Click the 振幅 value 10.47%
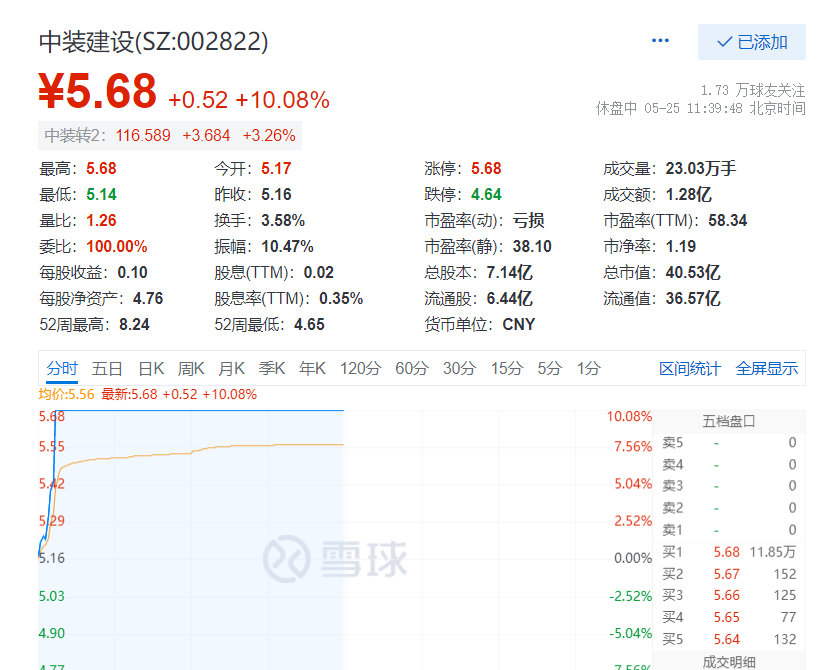 point(287,247)
